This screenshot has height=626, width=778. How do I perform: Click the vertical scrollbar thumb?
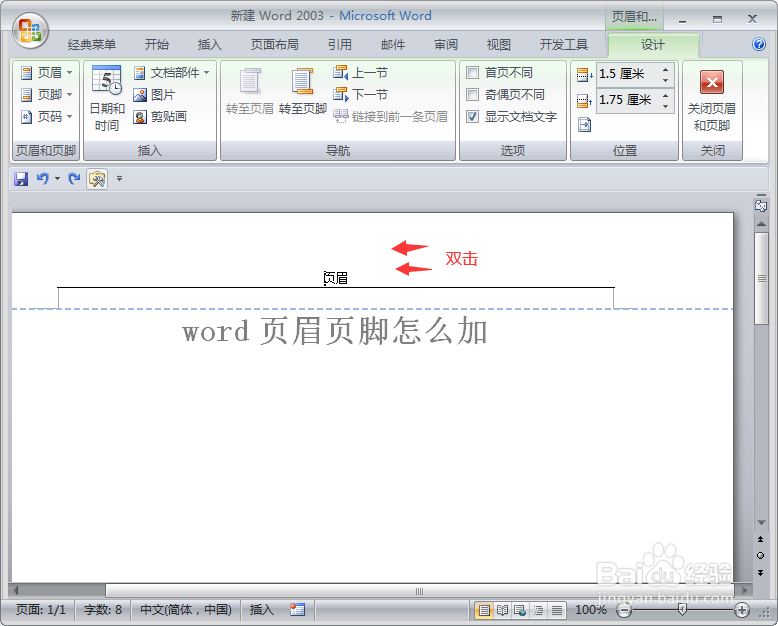click(x=761, y=278)
